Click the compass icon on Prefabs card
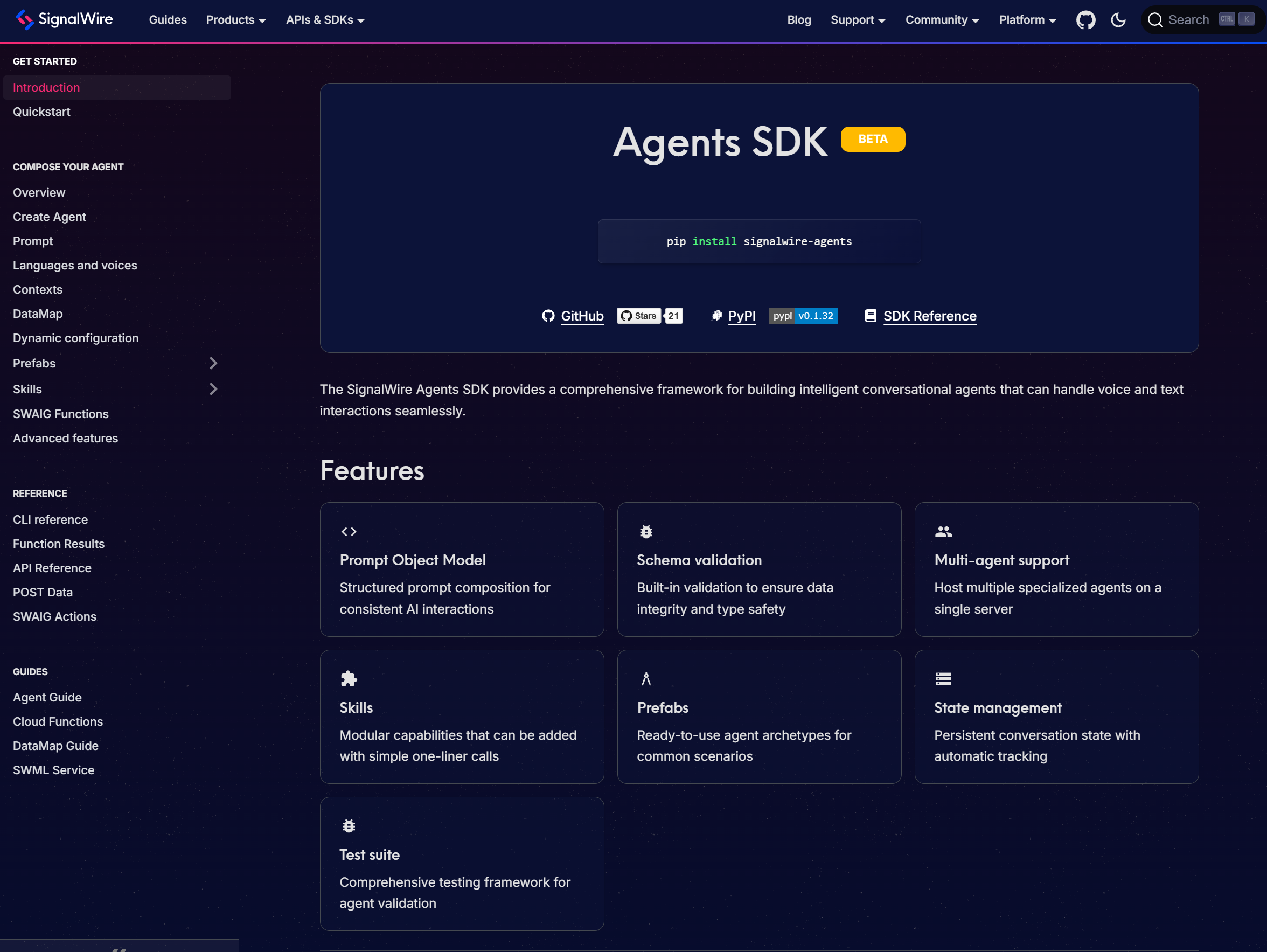 646,679
